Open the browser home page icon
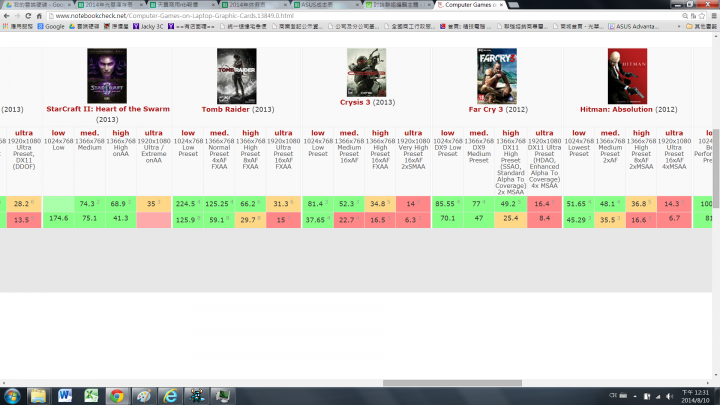The width and height of the screenshot is (720, 405). click(39, 16)
